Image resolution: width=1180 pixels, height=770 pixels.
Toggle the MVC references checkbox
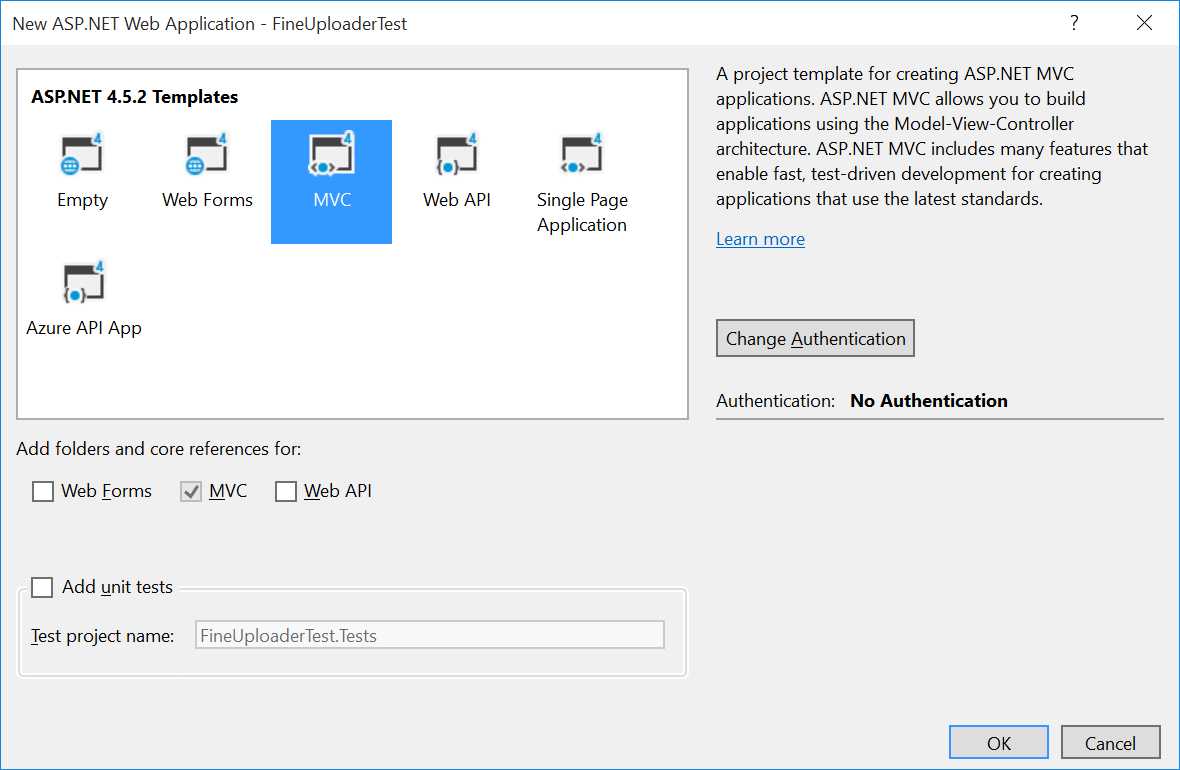191,492
